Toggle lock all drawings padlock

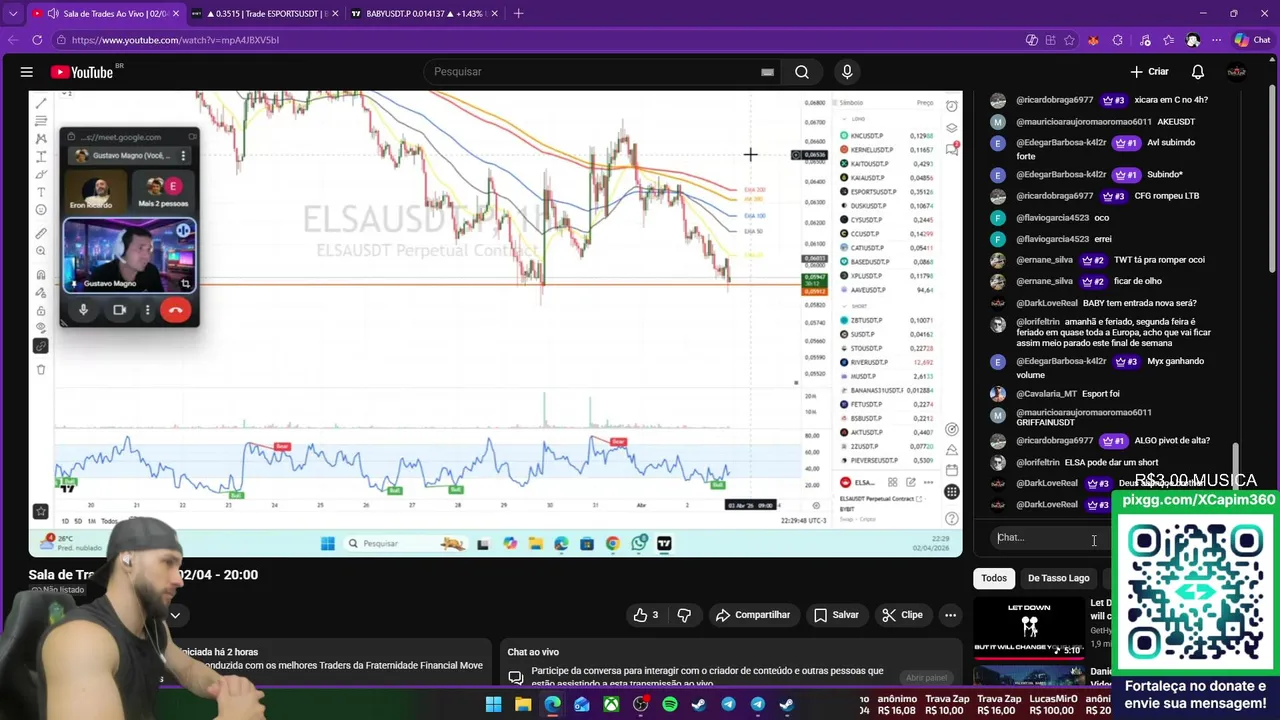point(41,310)
